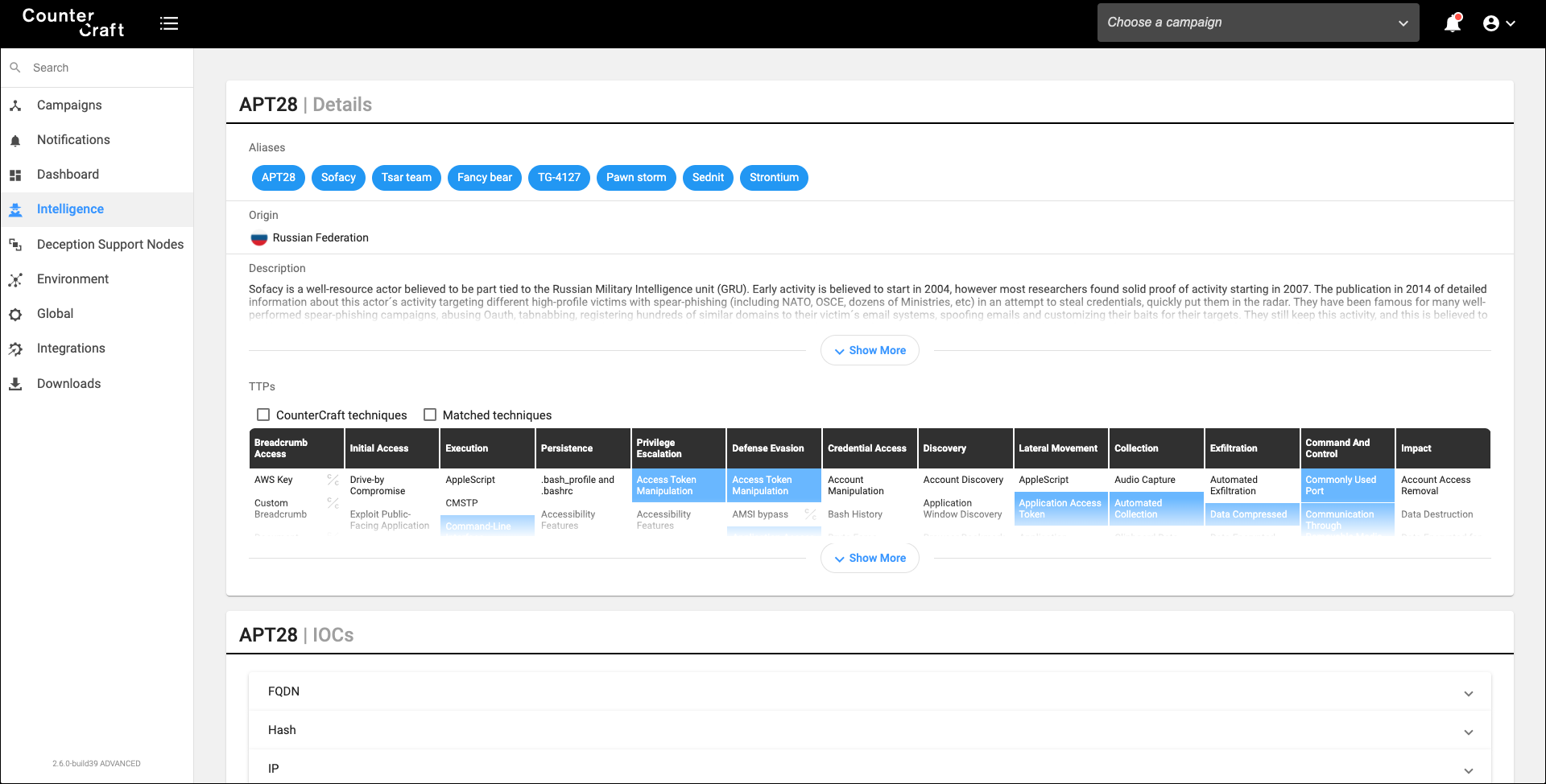Click the Dashboard grid icon

[x=15, y=175]
